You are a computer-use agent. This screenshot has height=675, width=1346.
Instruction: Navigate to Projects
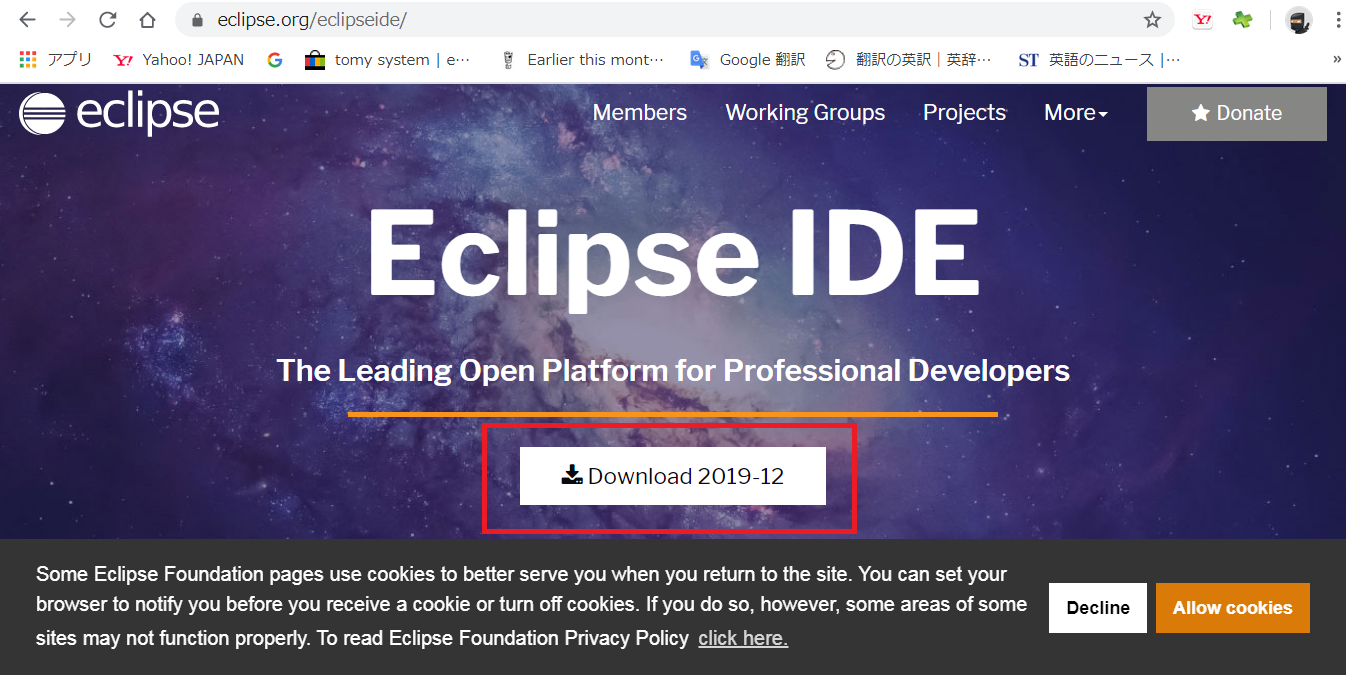(963, 112)
